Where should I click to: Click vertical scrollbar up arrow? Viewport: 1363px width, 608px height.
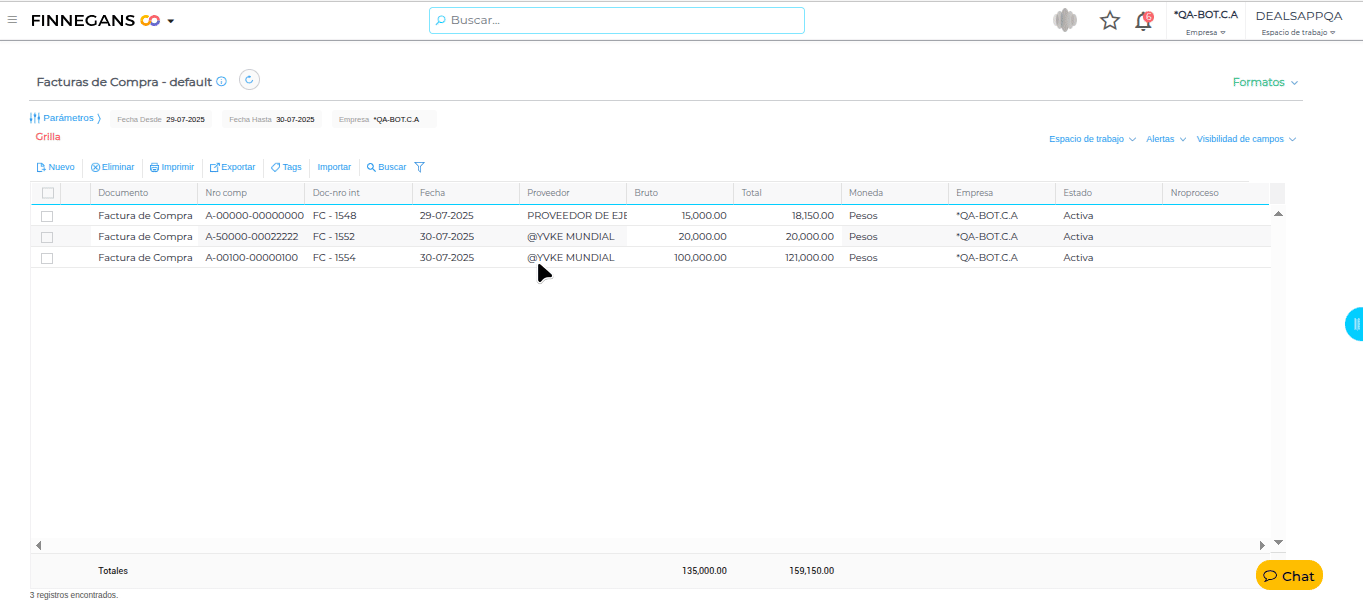1278,213
